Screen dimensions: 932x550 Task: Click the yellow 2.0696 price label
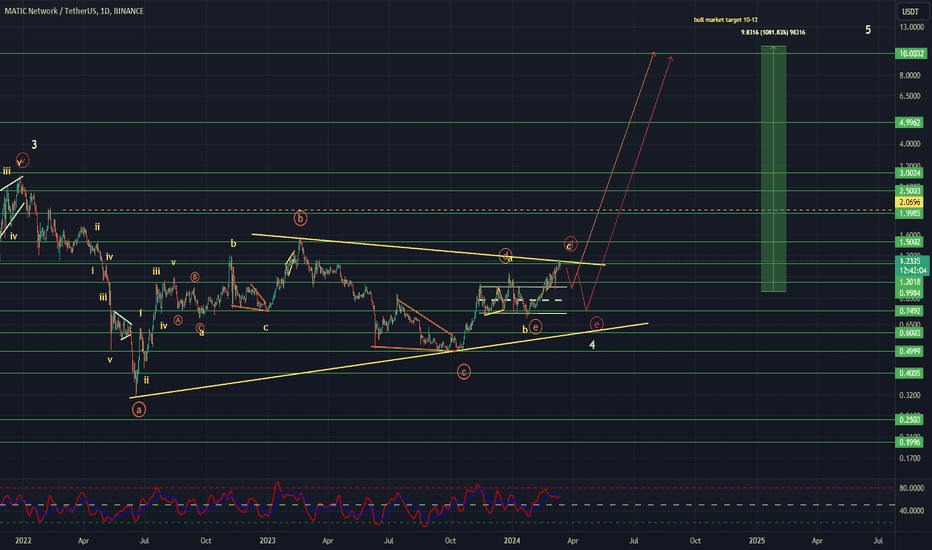pyautogui.click(x=911, y=202)
